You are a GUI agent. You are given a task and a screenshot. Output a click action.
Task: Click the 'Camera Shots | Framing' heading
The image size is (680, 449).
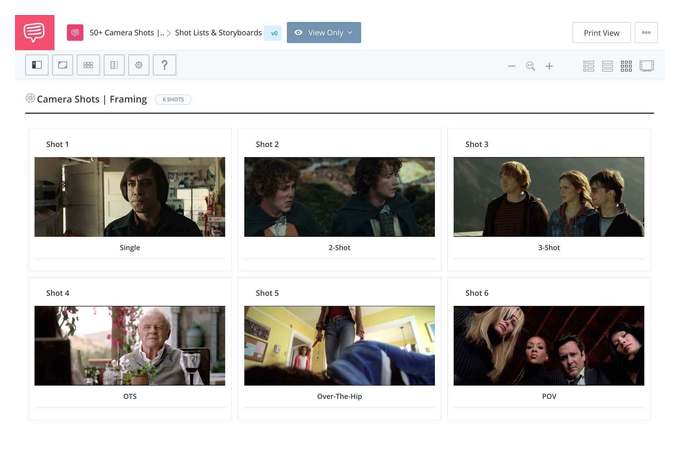tap(92, 99)
